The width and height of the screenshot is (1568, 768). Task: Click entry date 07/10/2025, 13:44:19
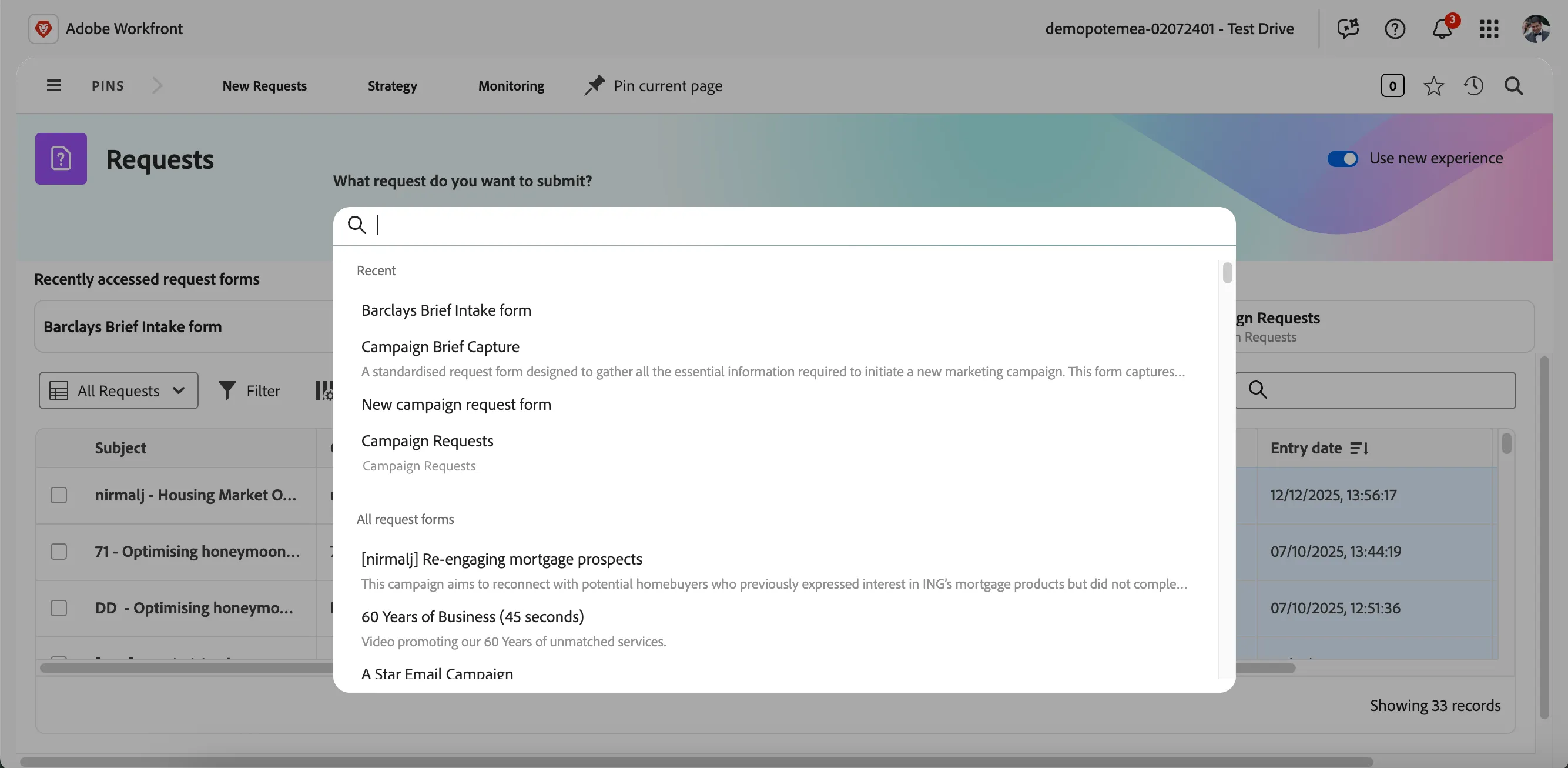[1335, 552]
